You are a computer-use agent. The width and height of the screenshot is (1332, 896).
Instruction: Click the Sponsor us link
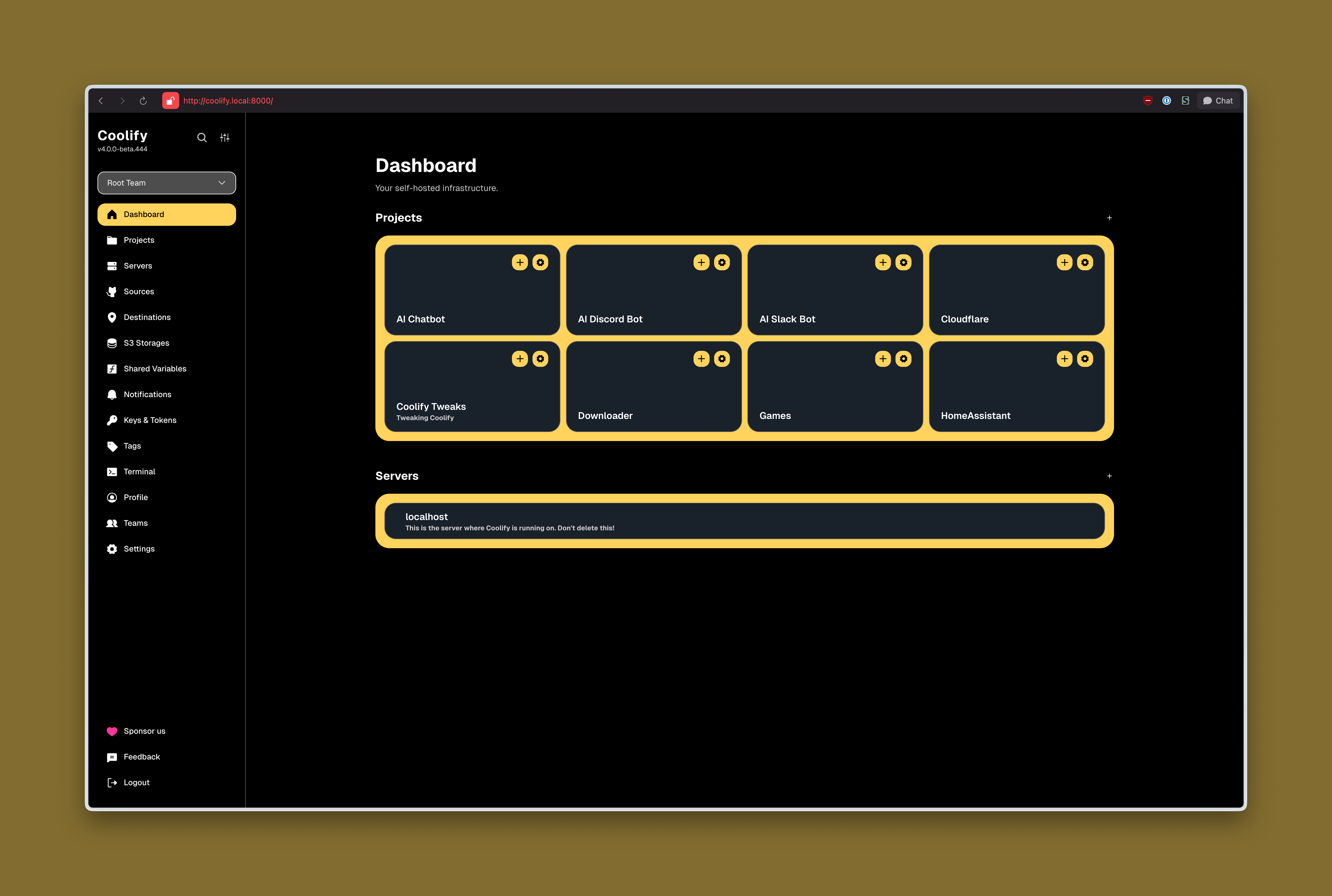click(x=144, y=731)
